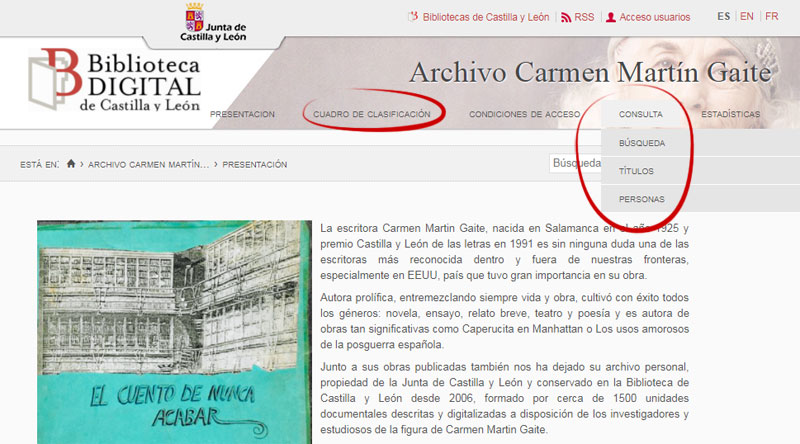Click the Presentación breadcrumb entry
800x444 pixels.
(x=255, y=164)
